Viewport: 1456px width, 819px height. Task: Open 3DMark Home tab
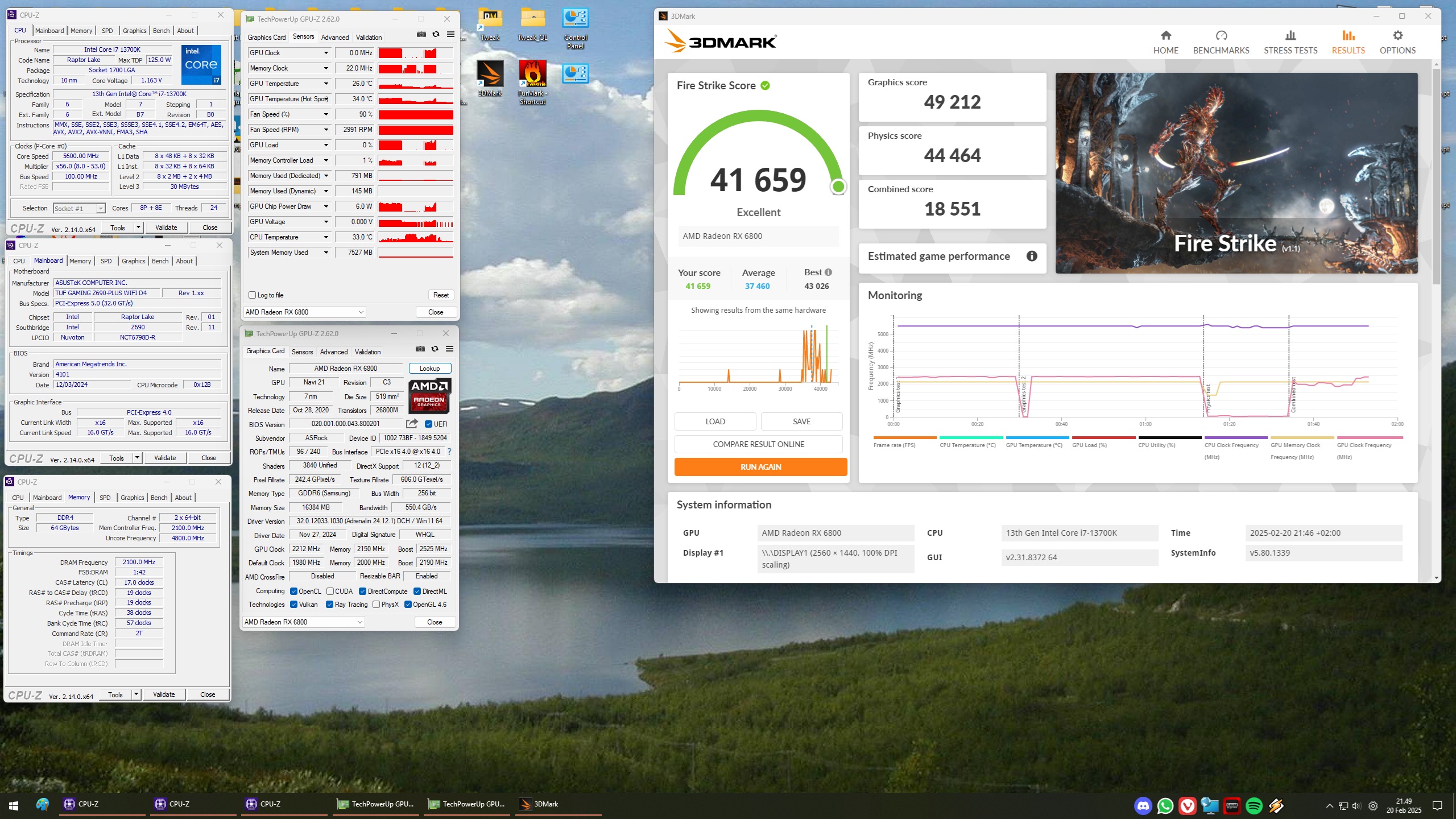pos(1165,43)
